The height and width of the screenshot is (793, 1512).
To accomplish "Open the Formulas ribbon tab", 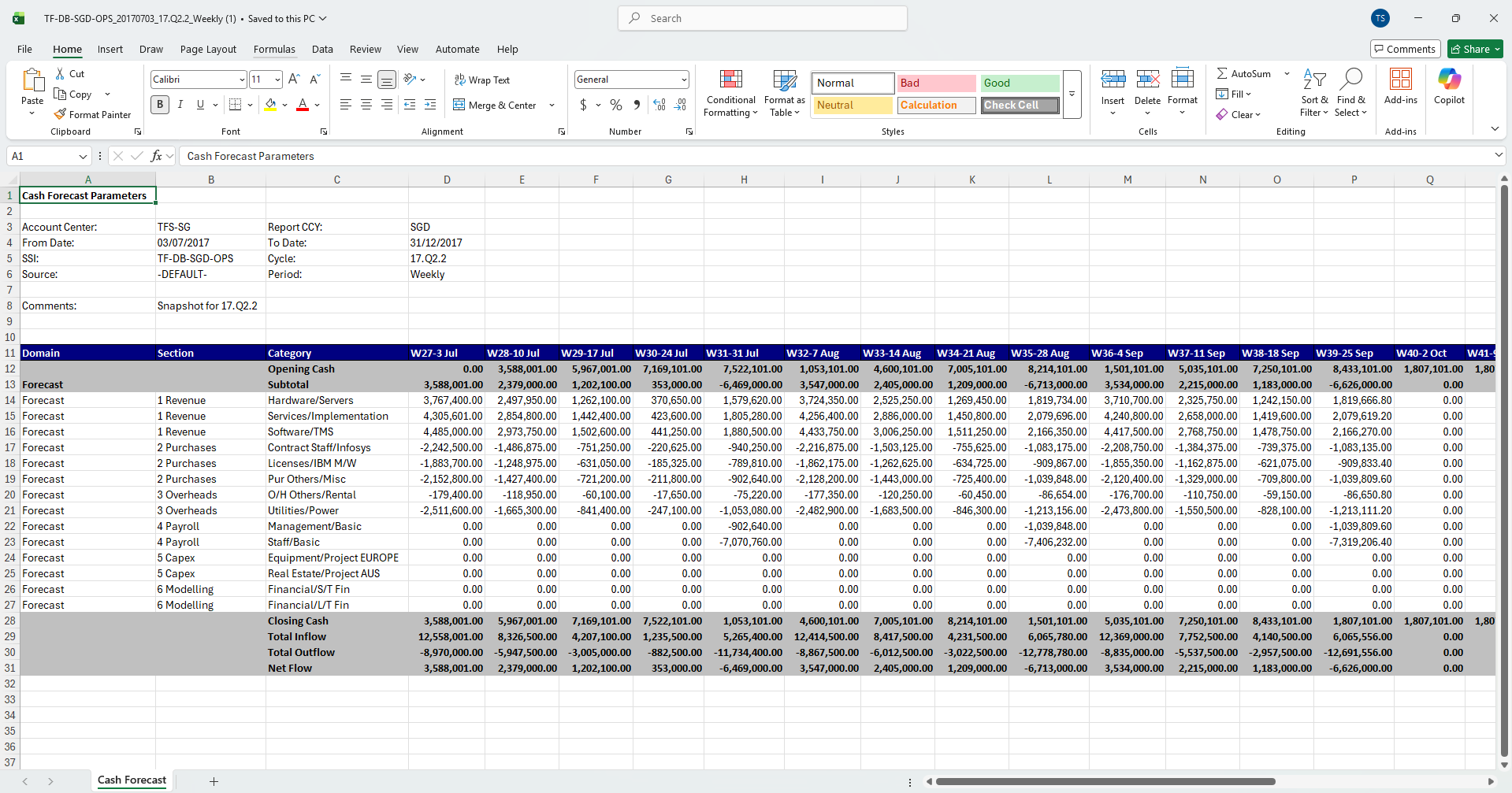I will point(274,49).
